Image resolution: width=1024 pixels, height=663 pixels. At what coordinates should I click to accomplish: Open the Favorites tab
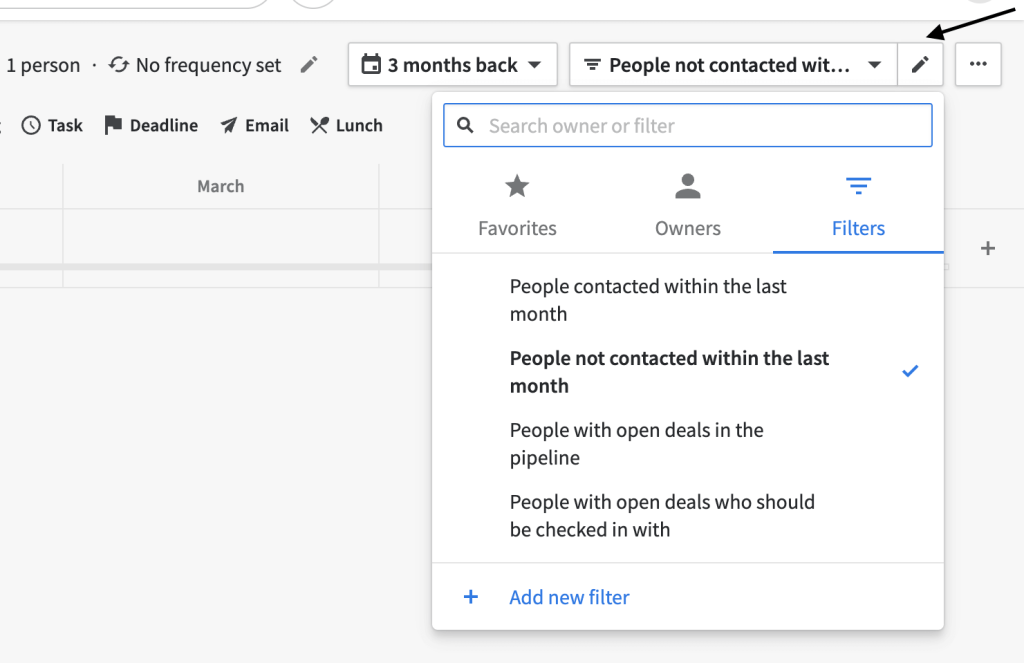pos(517,205)
